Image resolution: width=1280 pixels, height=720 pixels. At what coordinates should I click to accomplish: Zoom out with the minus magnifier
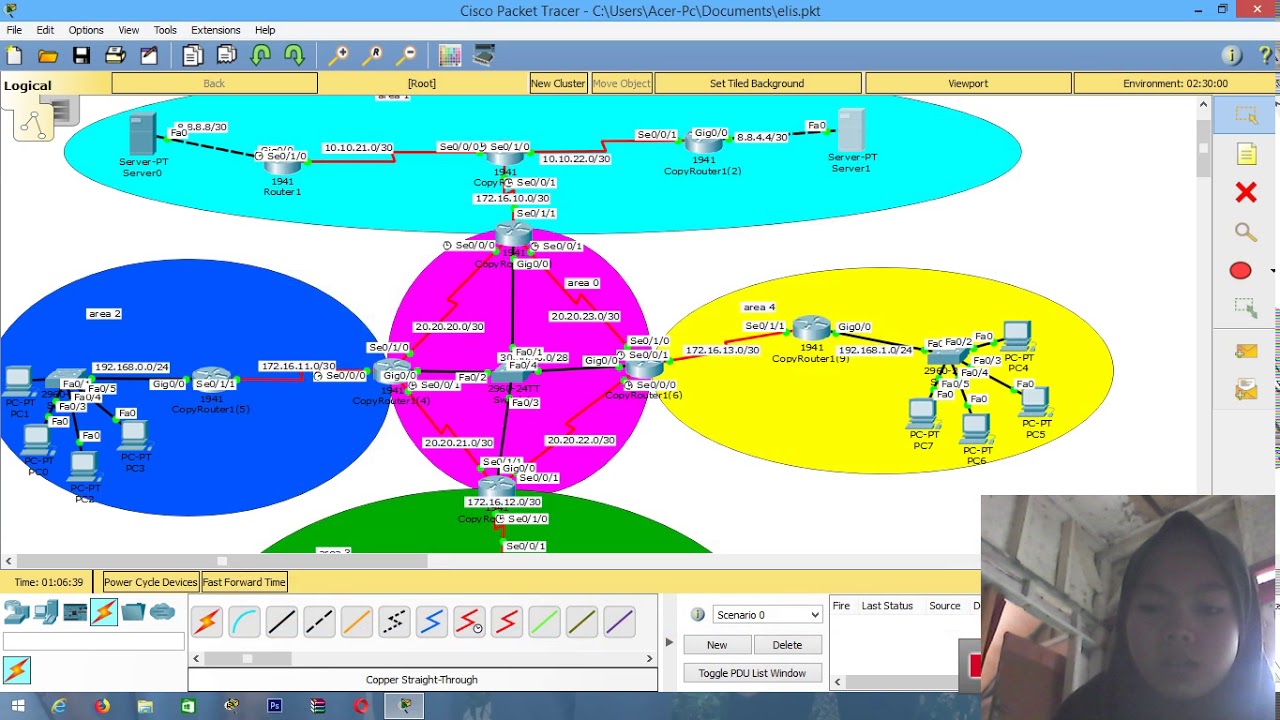[x=407, y=56]
